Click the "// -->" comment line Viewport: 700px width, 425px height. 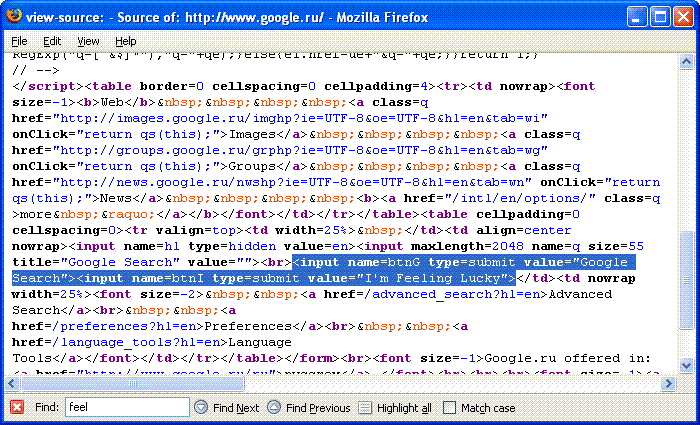click(36, 71)
